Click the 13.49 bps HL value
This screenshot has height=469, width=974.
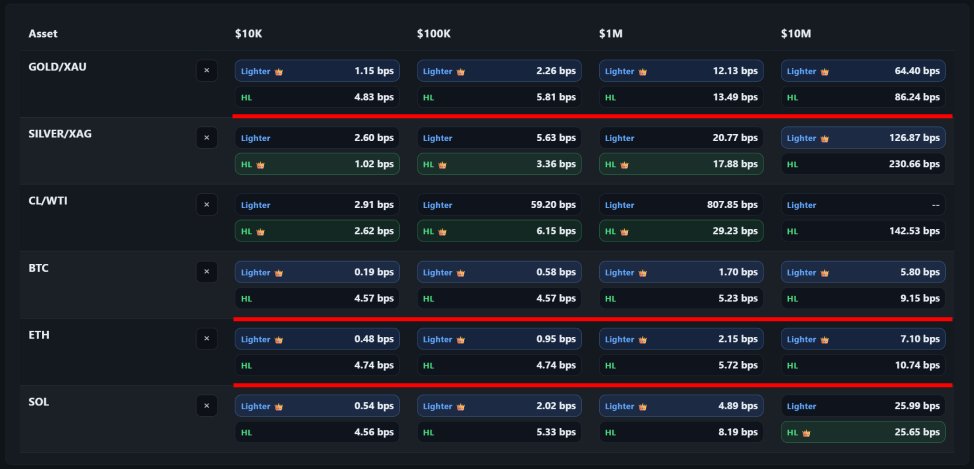pyautogui.click(x=735, y=98)
